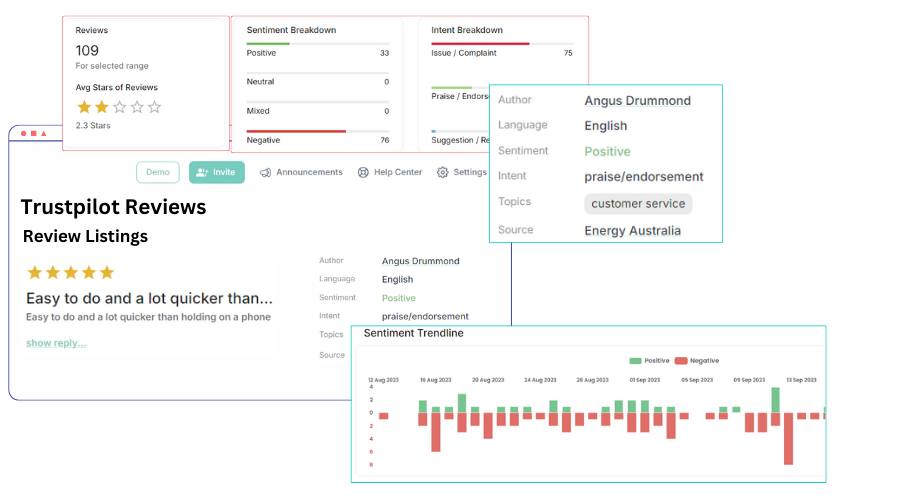Image resolution: width=900 pixels, height=500 pixels.
Task: Click the Issue / Complaint intent bar
Action: coord(502,44)
